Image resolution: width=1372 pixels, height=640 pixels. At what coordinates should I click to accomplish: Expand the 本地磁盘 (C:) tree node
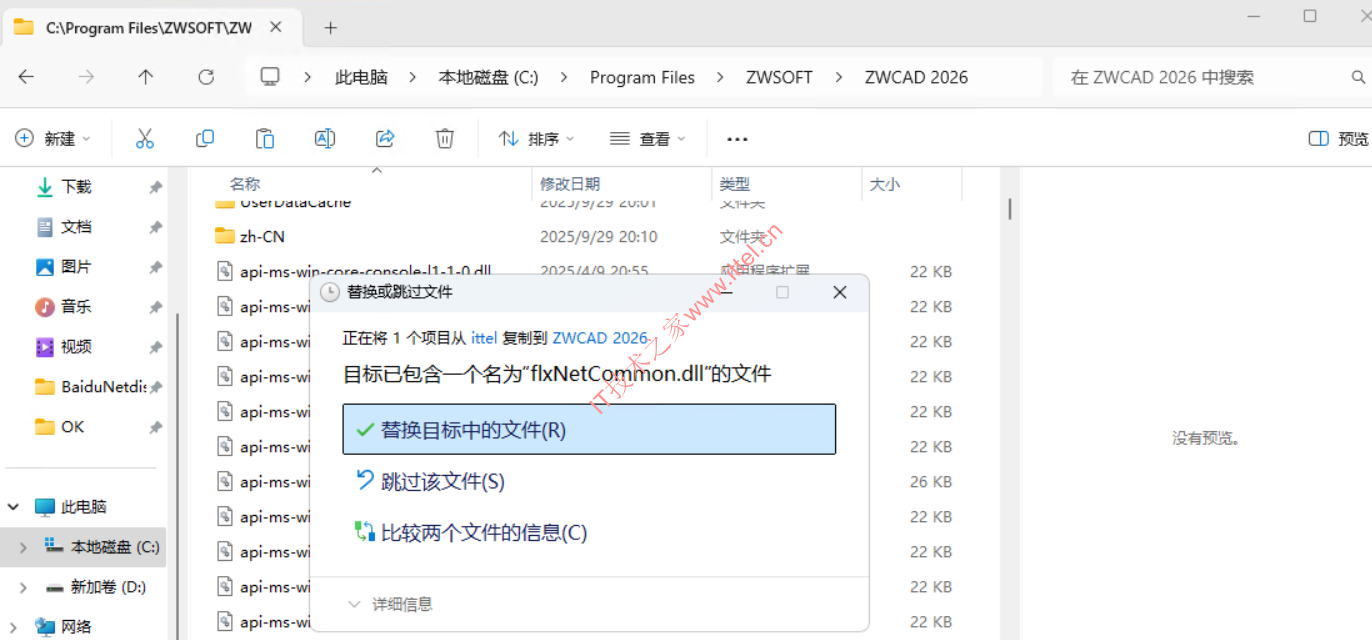click(x=23, y=547)
